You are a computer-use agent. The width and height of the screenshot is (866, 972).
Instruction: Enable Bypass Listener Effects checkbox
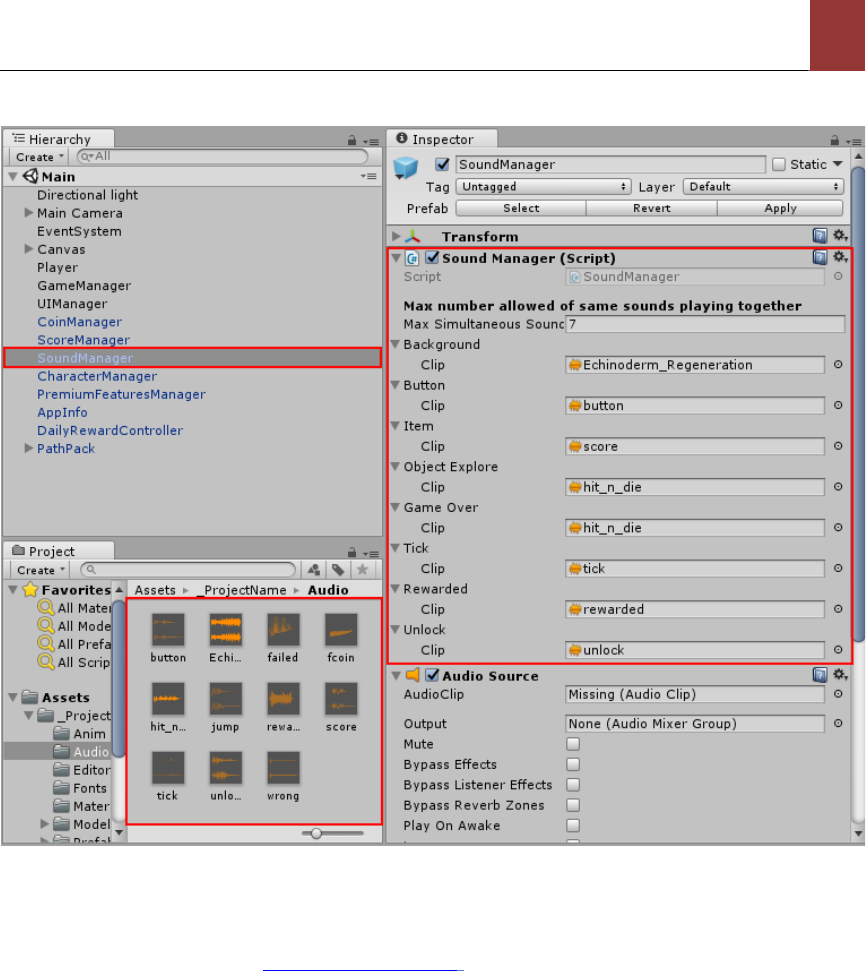pyautogui.click(x=573, y=784)
